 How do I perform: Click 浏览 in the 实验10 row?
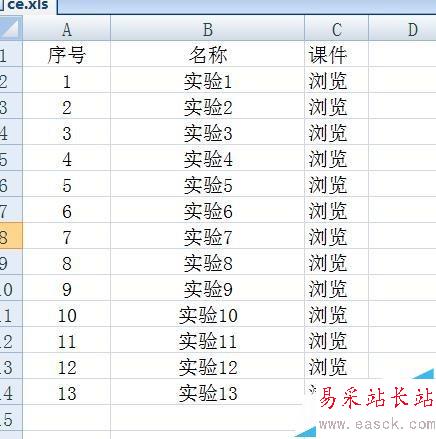pyautogui.click(x=336, y=315)
